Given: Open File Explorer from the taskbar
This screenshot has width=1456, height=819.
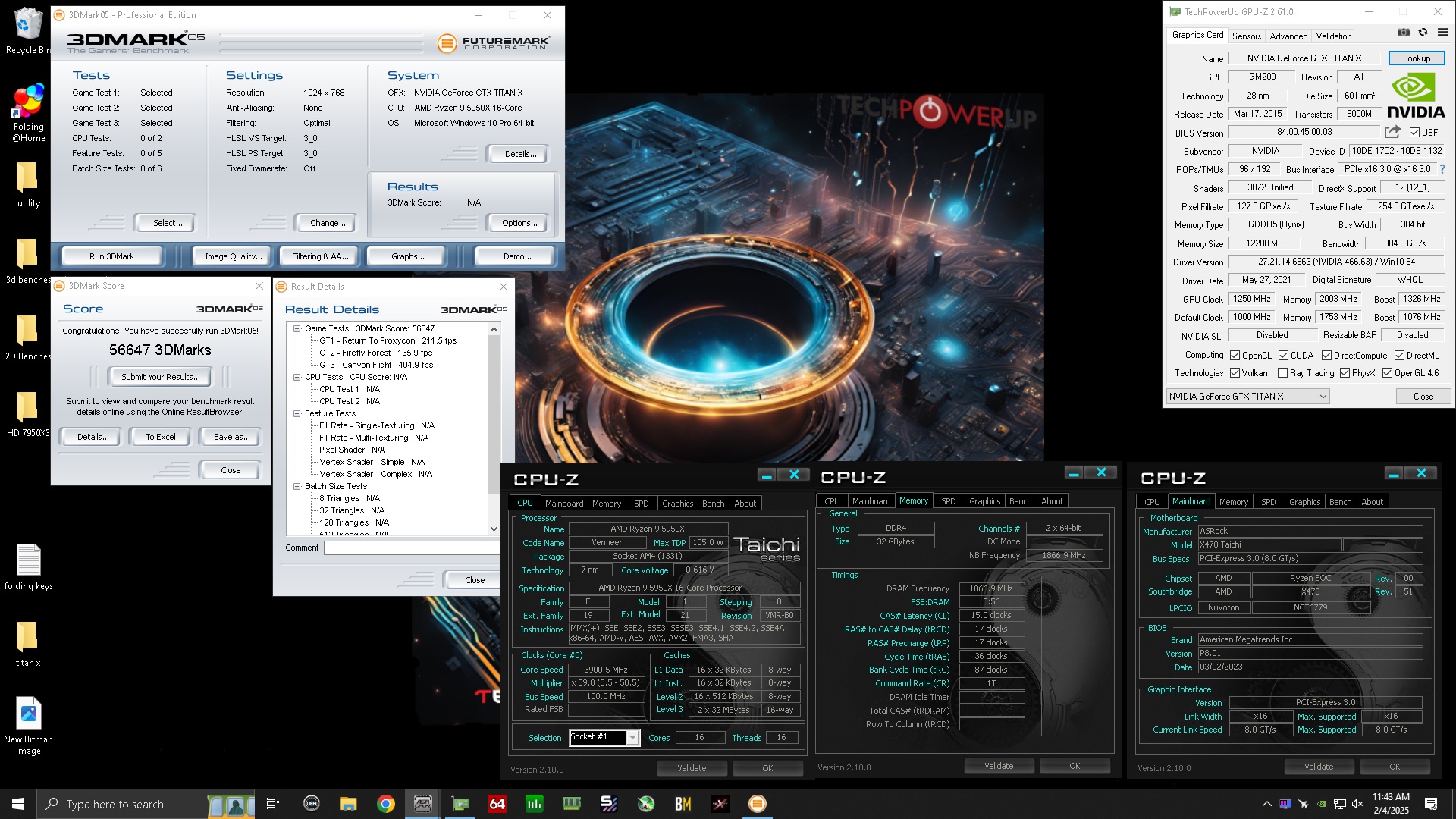Looking at the screenshot, I should (348, 804).
